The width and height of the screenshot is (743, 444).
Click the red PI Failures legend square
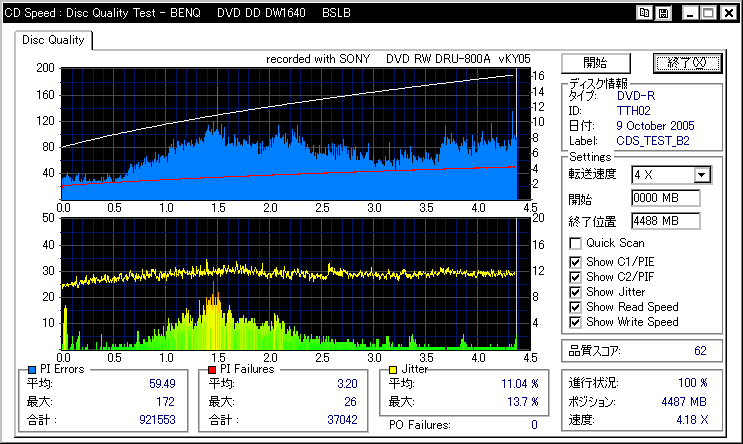pos(212,370)
